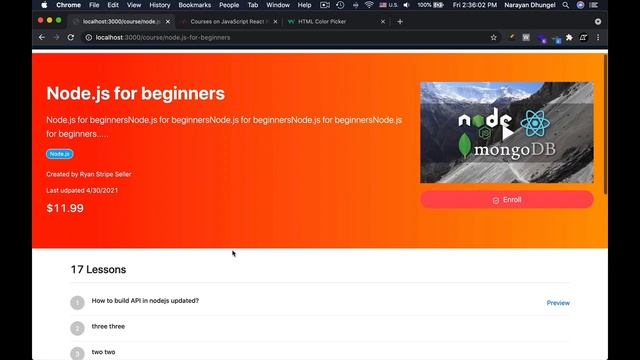Open the Extensions puzzle-piece menu
This screenshot has height=360, width=640.
coord(569,38)
